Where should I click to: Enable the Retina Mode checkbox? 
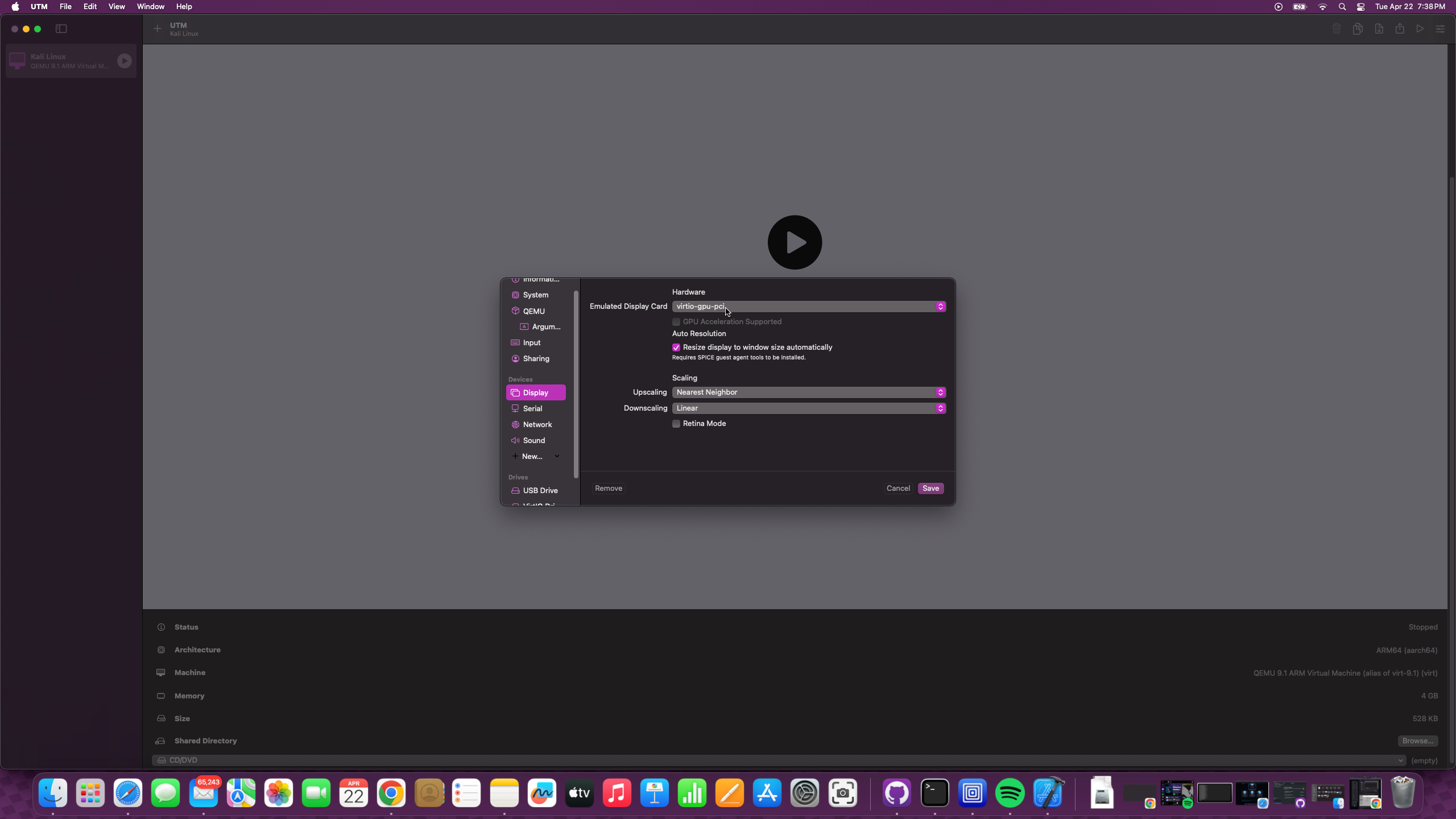676,424
